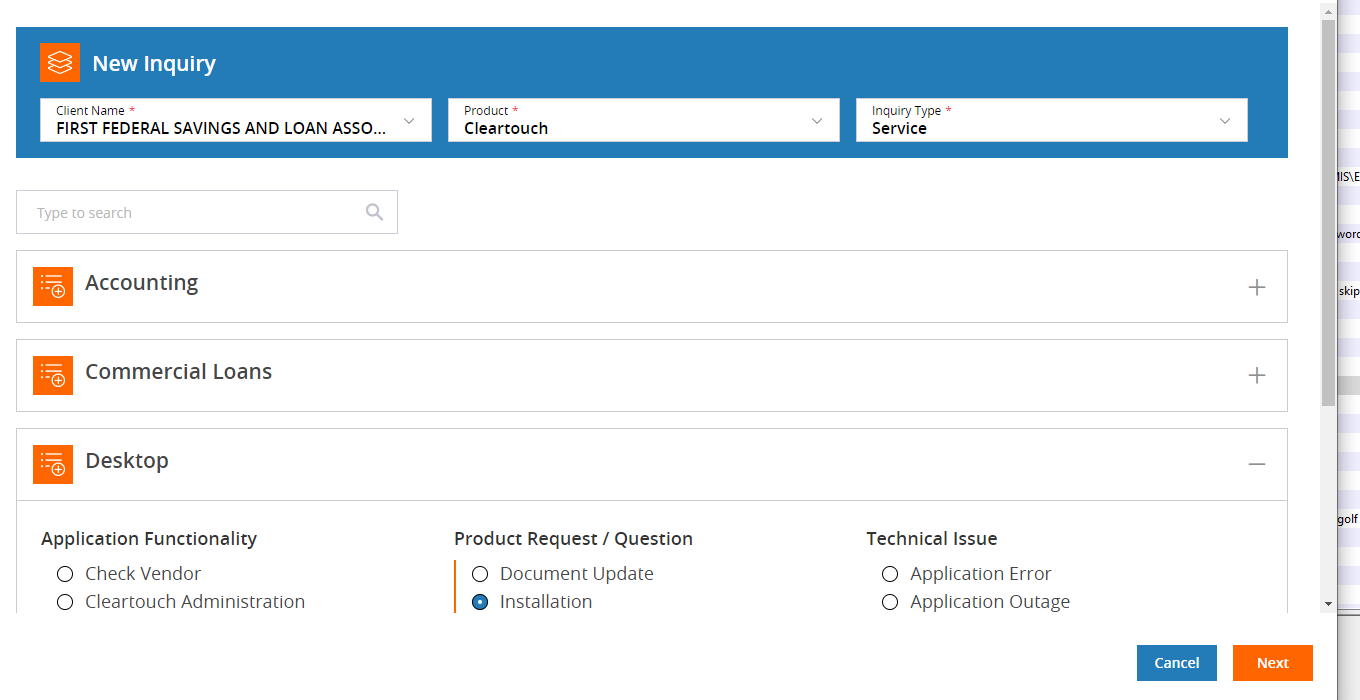The height and width of the screenshot is (700, 1360).
Task: Click the Desktop category list icon
Action: 53,464
